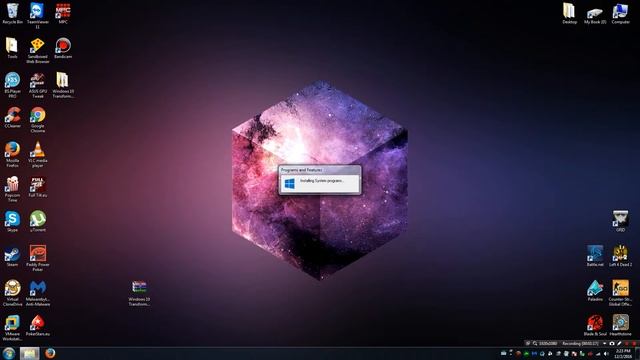Launch the ASUS GPU Tweak shortcut
Image resolution: width=640 pixels, height=360 pixels.
click(x=38, y=84)
